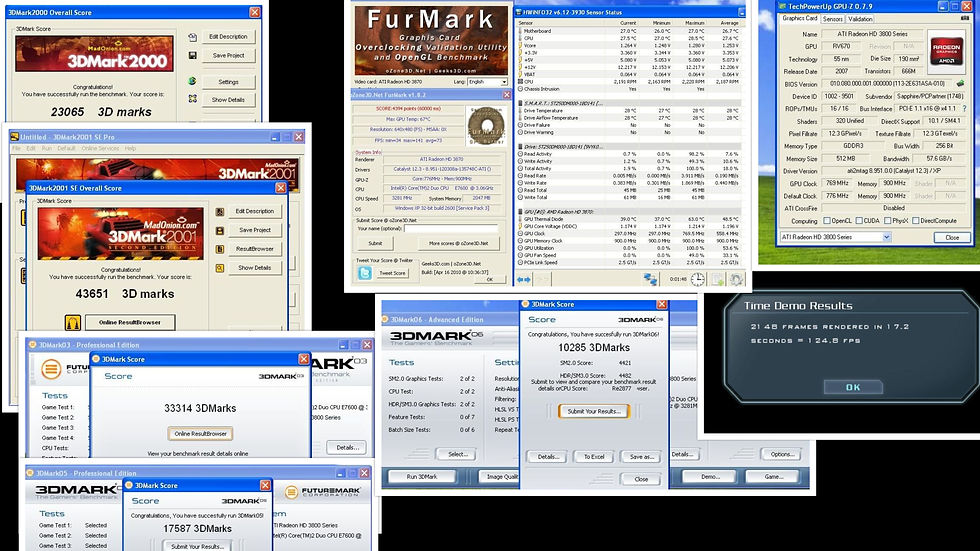
Task: Click Submit Your Results in 3DMark06 Score
Action: coord(594,411)
